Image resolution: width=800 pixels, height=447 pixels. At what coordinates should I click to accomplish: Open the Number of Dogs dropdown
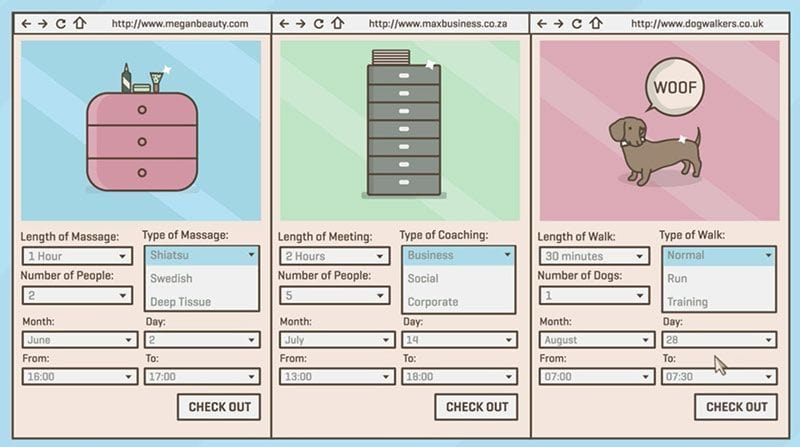point(594,295)
